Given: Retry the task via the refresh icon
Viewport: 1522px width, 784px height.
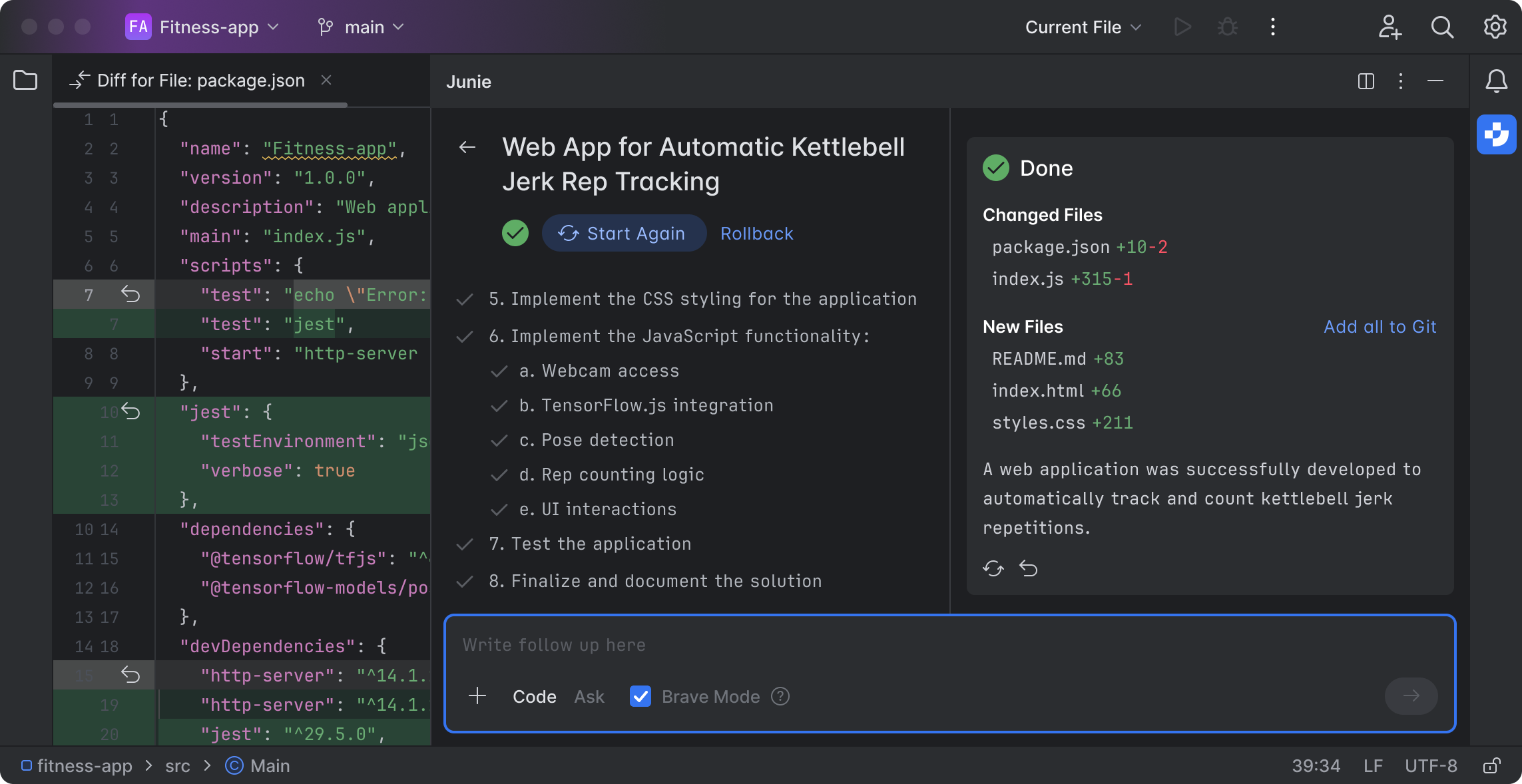Looking at the screenshot, I should [x=993, y=568].
